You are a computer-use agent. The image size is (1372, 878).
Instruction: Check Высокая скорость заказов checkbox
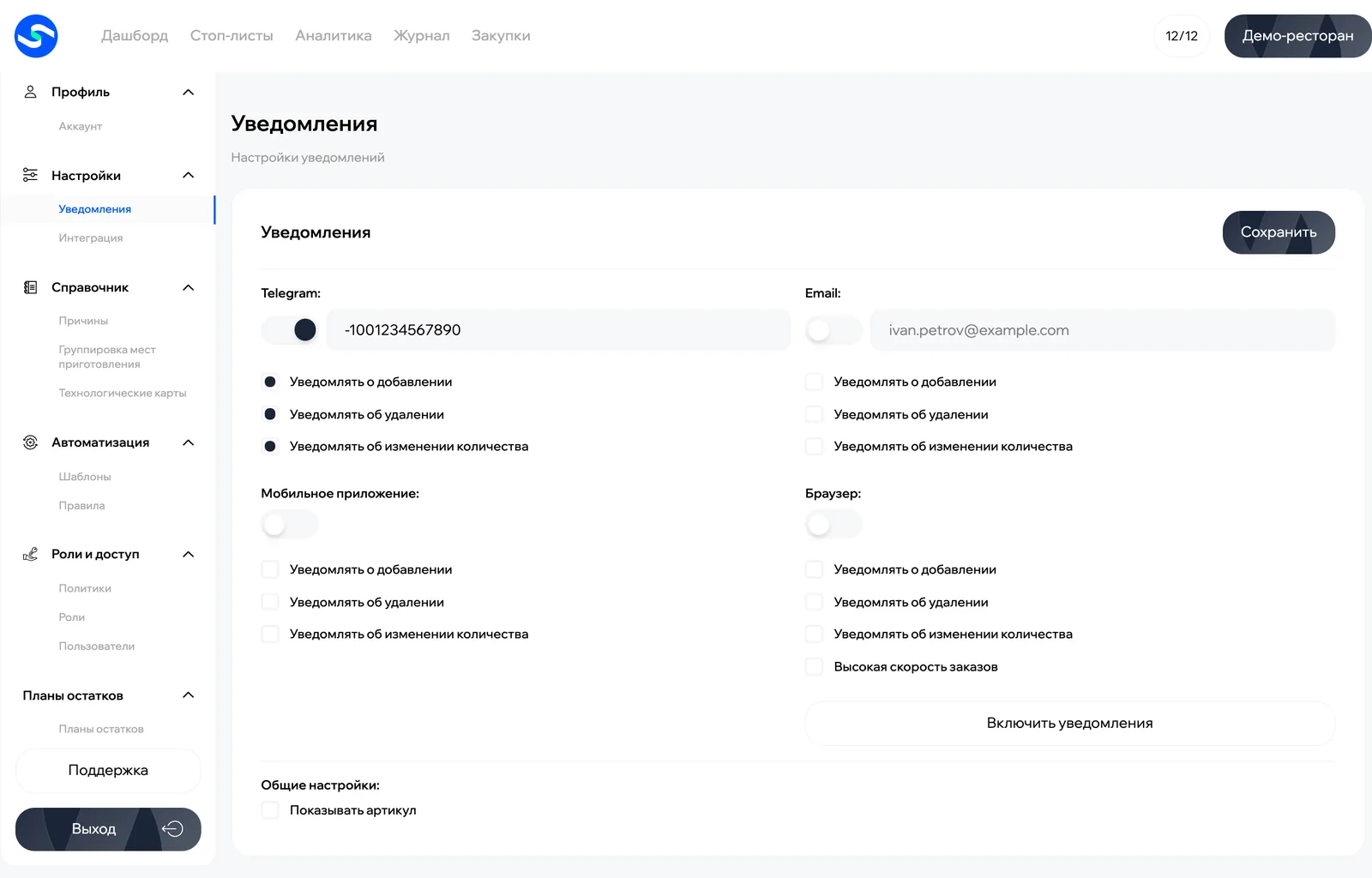tap(815, 666)
